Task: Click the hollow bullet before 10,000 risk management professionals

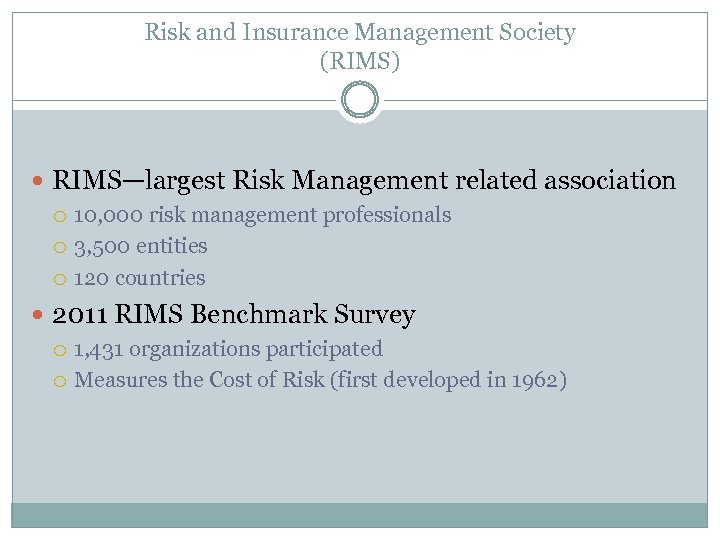Action: [x=63, y=216]
